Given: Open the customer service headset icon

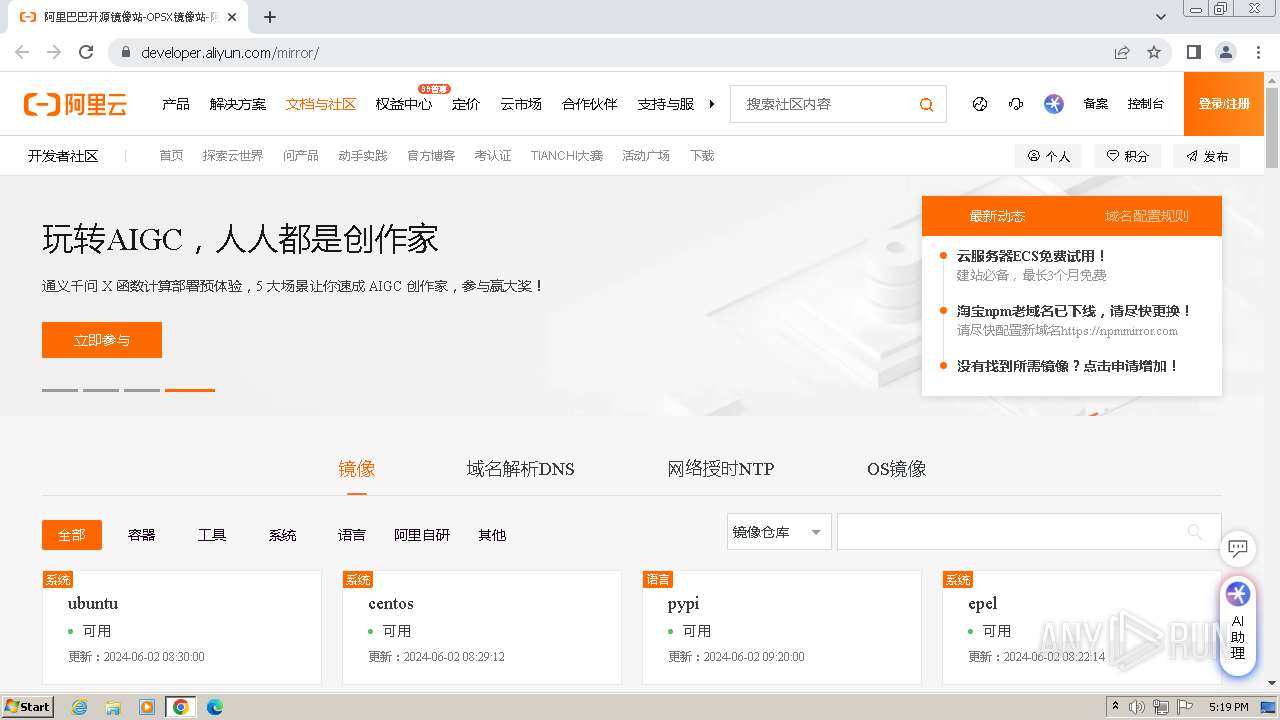Looking at the screenshot, I should (1016, 104).
